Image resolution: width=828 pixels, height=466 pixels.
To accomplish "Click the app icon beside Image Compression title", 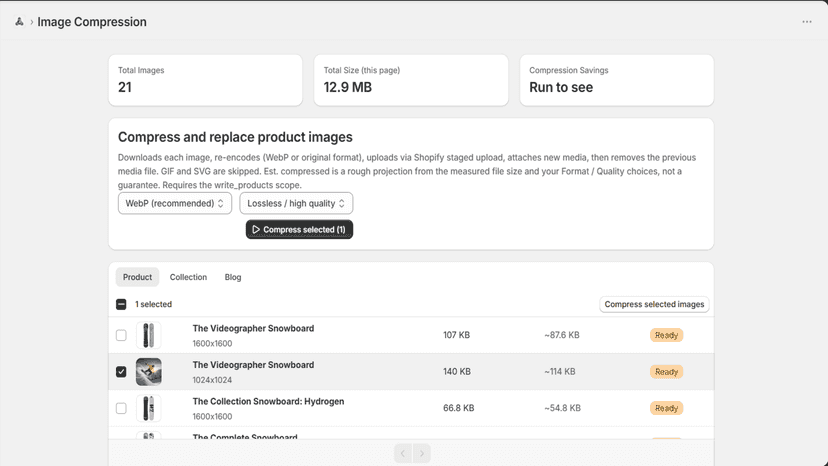I will [19, 22].
